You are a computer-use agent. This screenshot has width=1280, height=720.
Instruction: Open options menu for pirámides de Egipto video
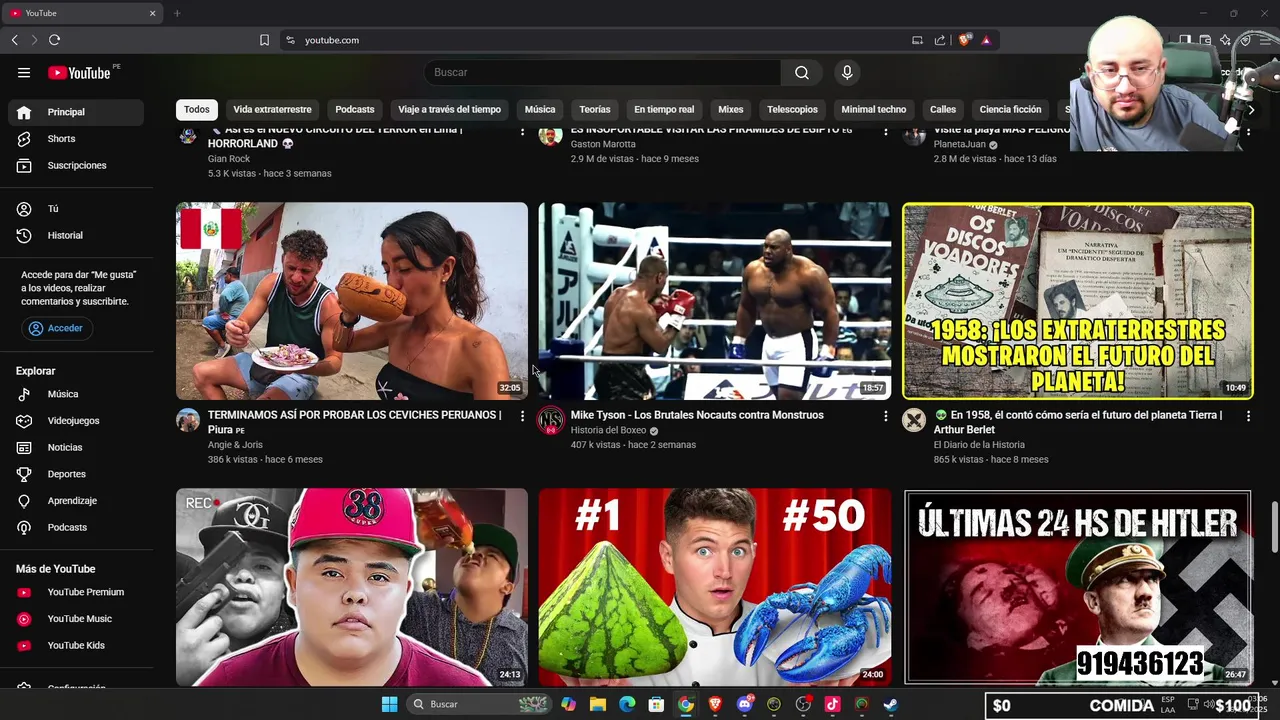pyautogui.click(x=885, y=132)
